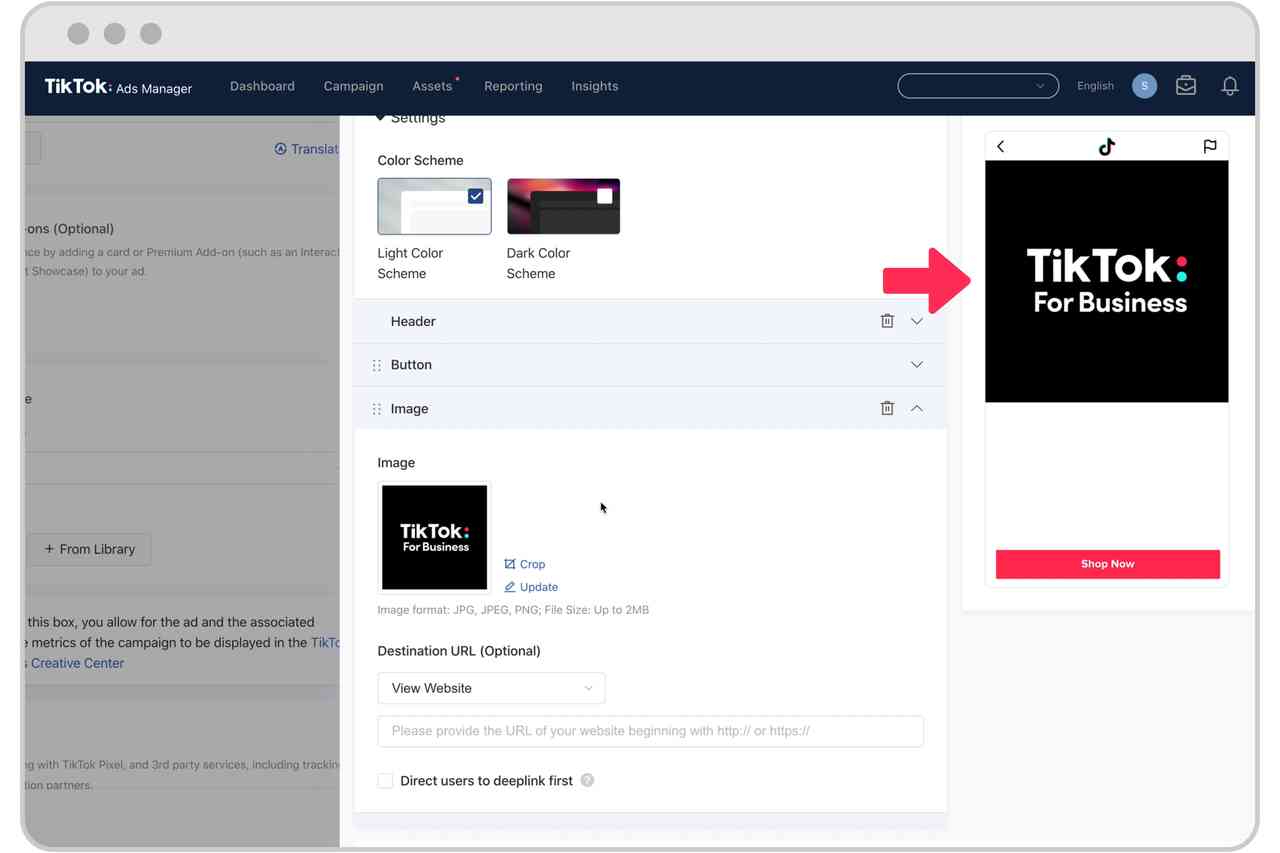Click the Light Color Scheme thumbnail

434,206
